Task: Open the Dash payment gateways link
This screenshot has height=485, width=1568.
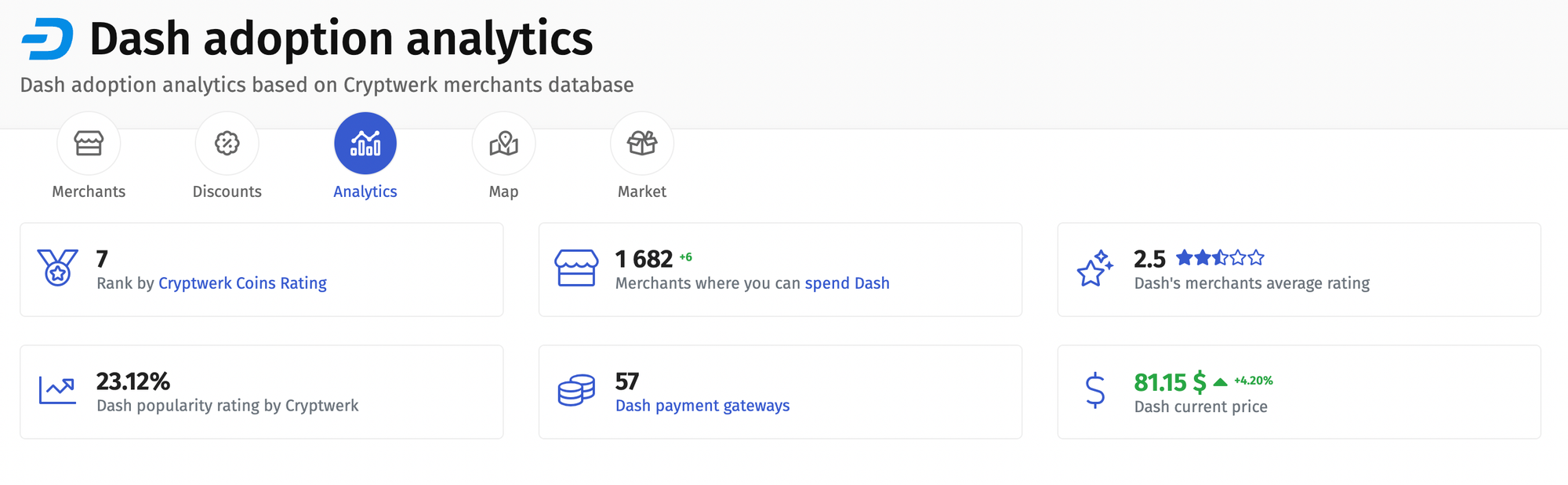Action: 702,406
